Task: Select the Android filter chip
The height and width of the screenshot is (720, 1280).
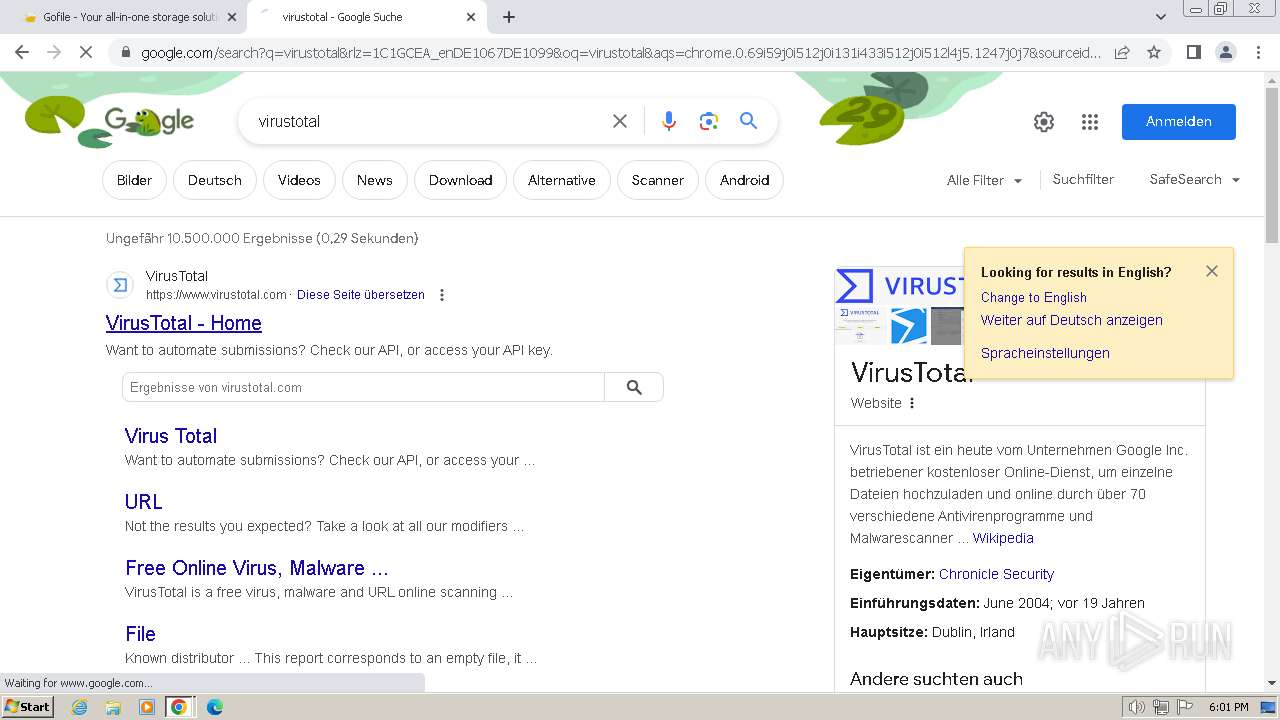Action: (x=745, y=180)
